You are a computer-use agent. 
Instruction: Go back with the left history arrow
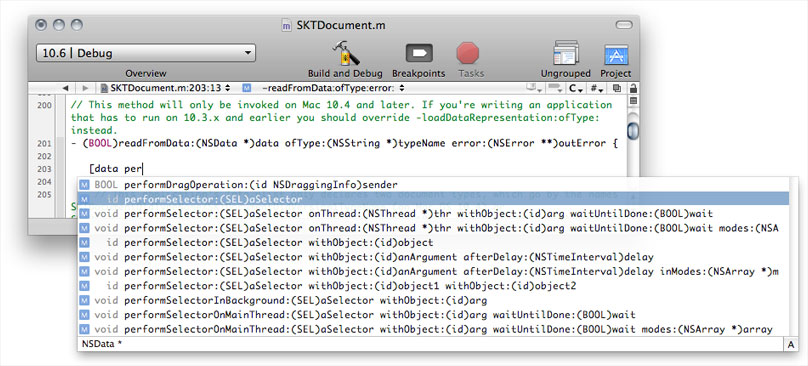(x=65, y=88)
